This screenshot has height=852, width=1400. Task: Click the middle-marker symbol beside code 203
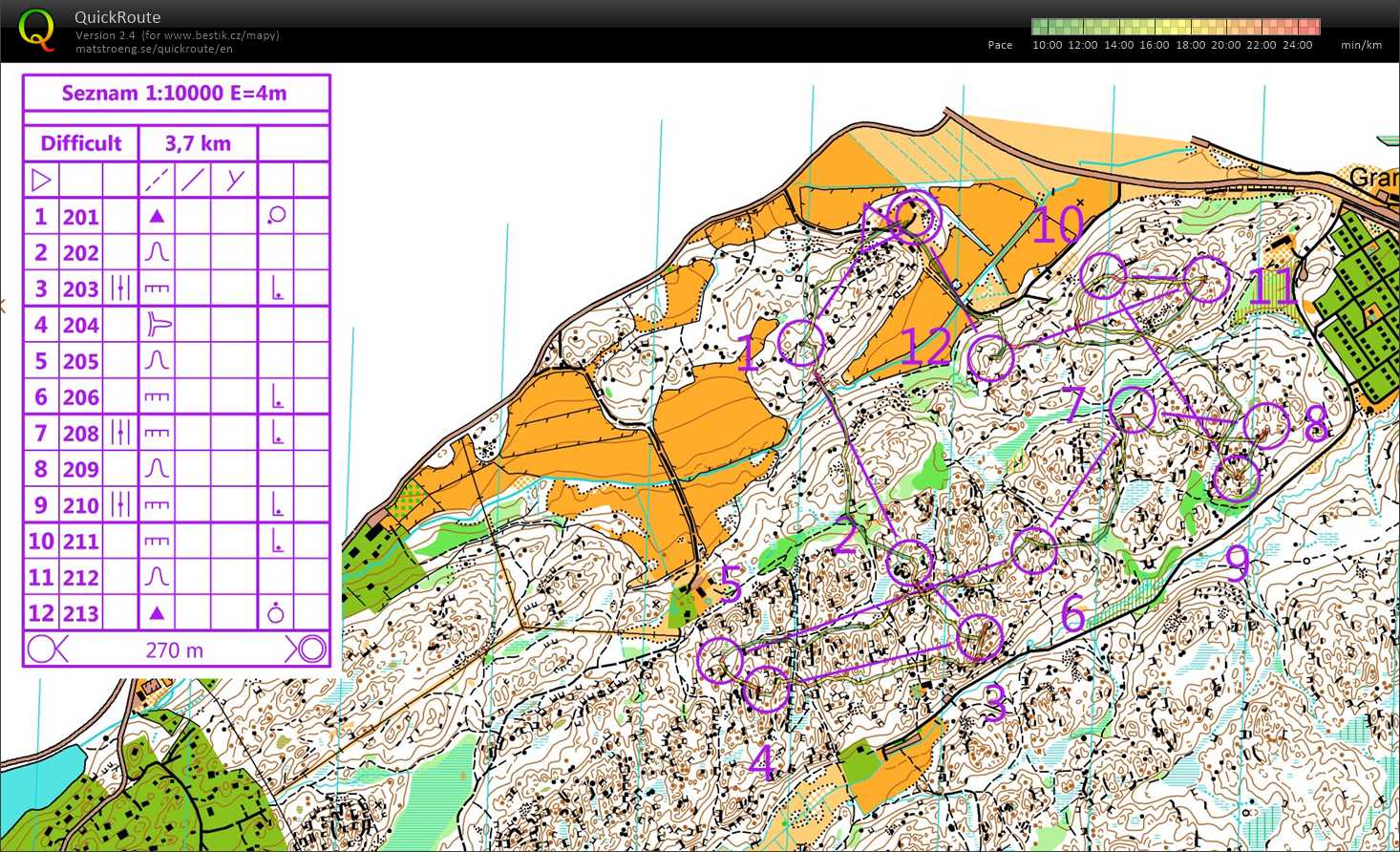120,288
